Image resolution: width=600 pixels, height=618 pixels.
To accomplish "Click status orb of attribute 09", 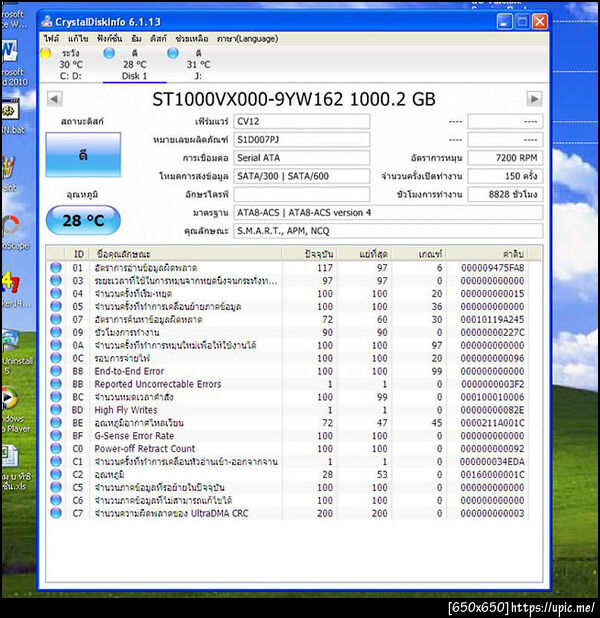I will pyautogui.click(x=56, y=332).
